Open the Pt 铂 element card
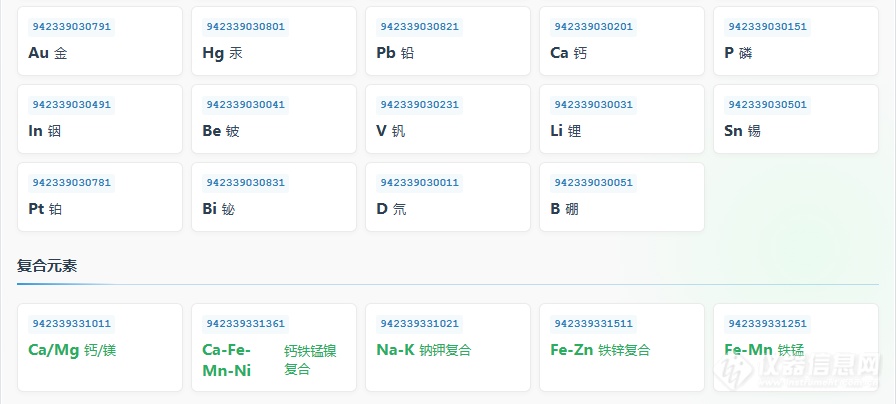The width and height of the screenshot is (896, 404). click(99, 197)
